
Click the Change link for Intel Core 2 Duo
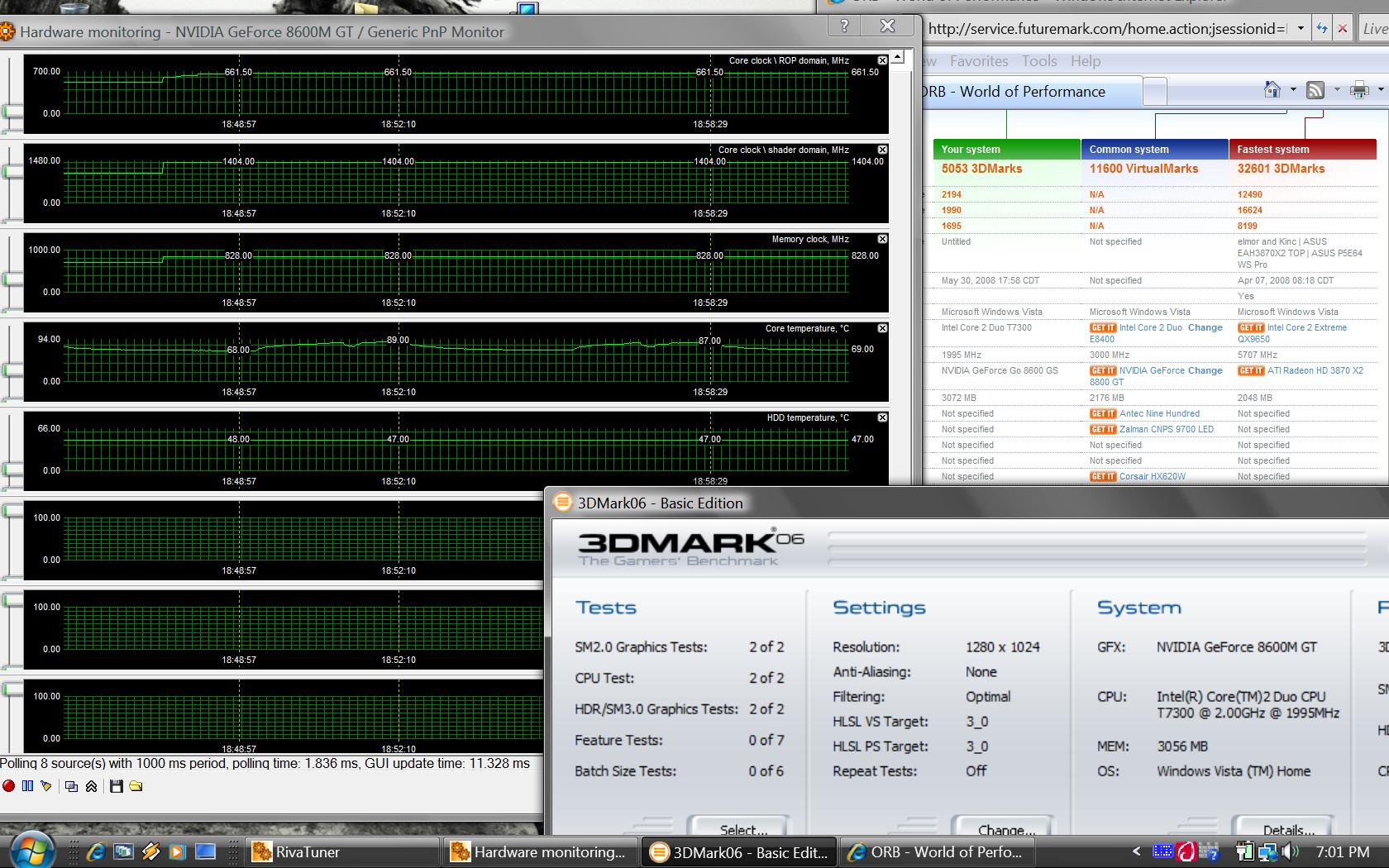(x=1205, y=327)
